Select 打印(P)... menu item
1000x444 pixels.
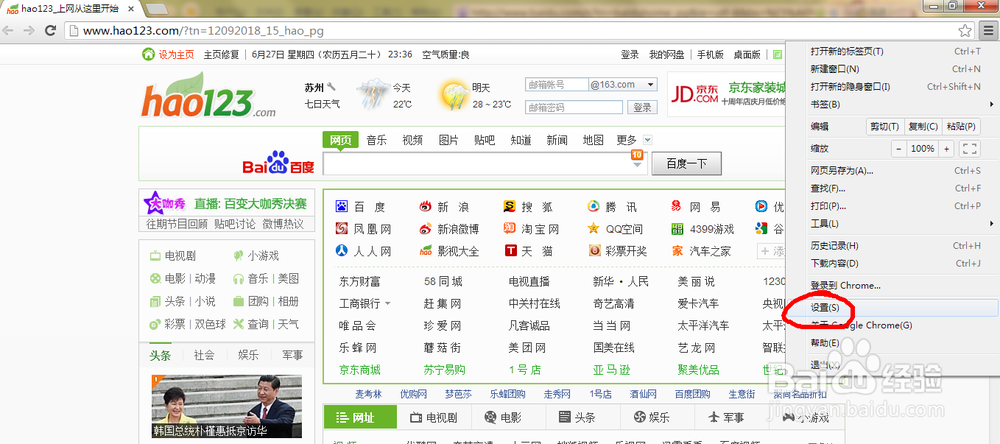click(892, 206)
